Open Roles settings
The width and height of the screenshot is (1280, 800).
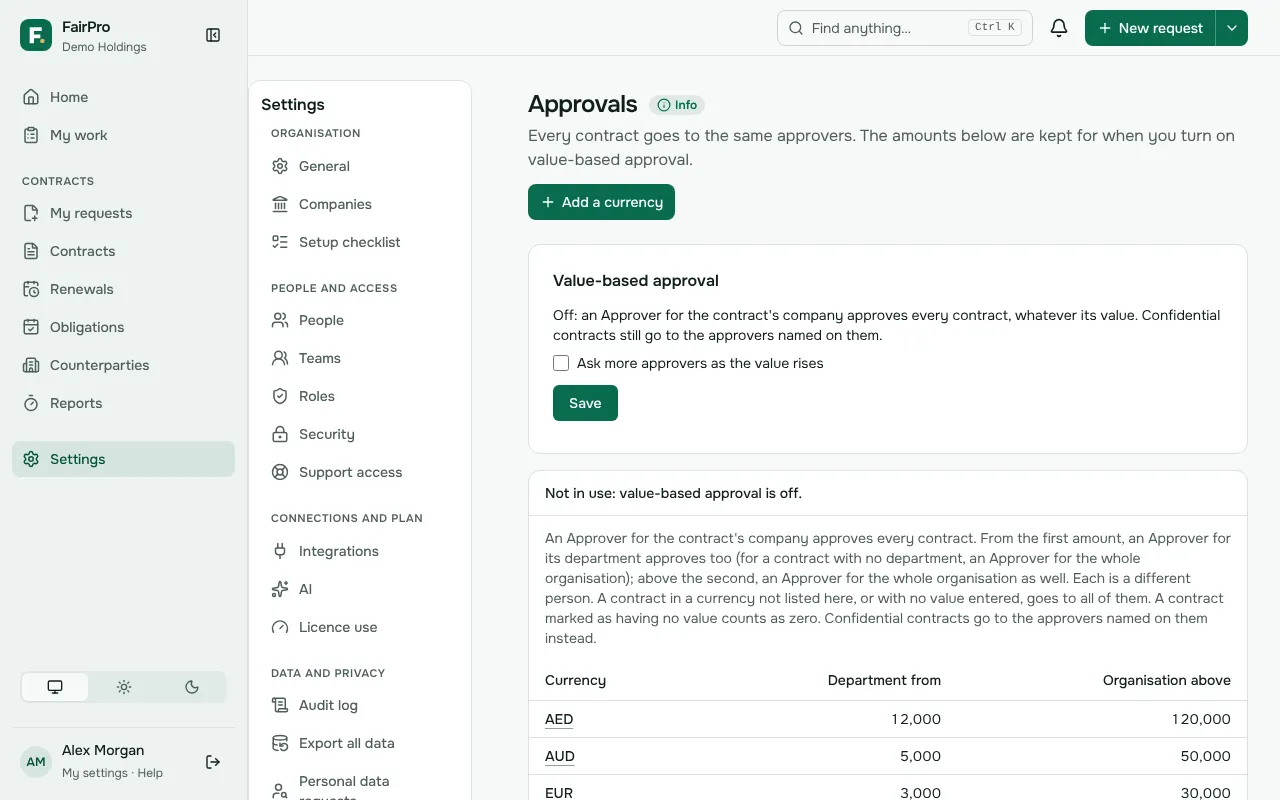360,396
